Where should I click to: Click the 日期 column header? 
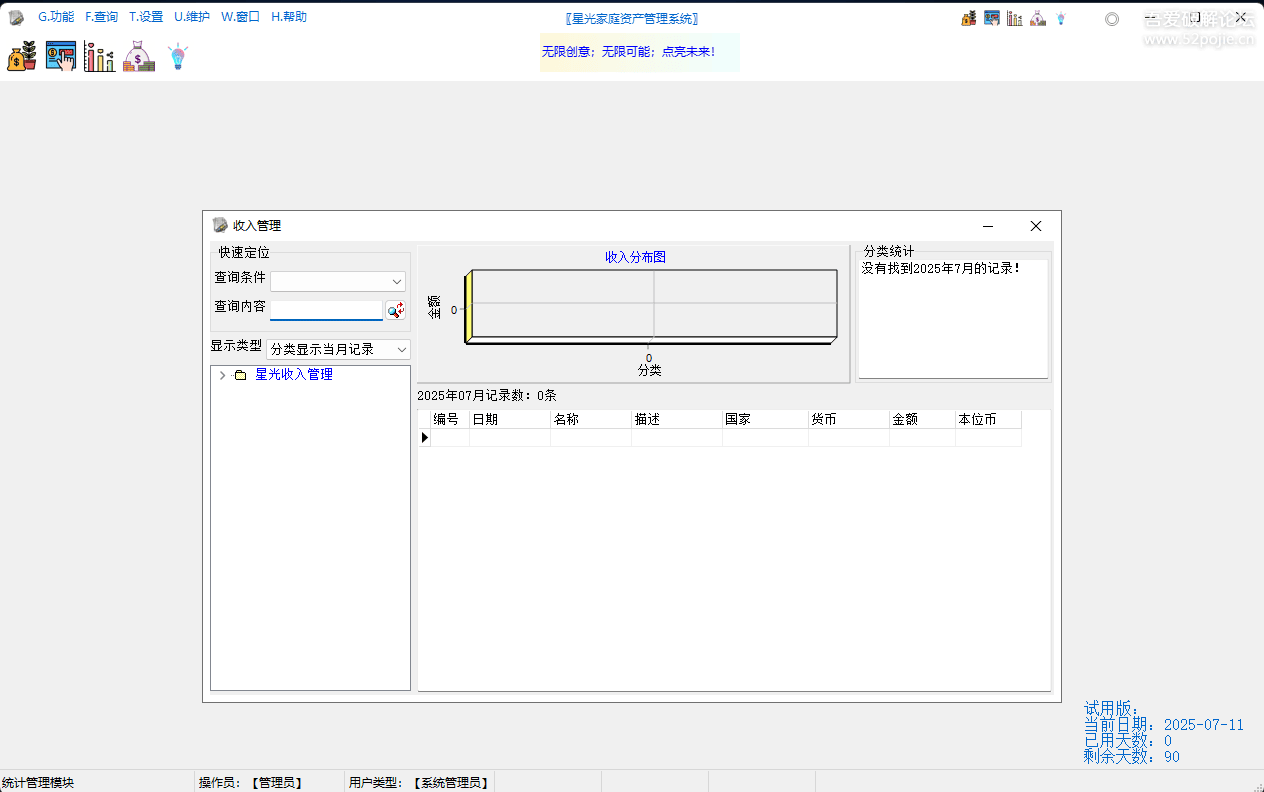pos(510,419)
